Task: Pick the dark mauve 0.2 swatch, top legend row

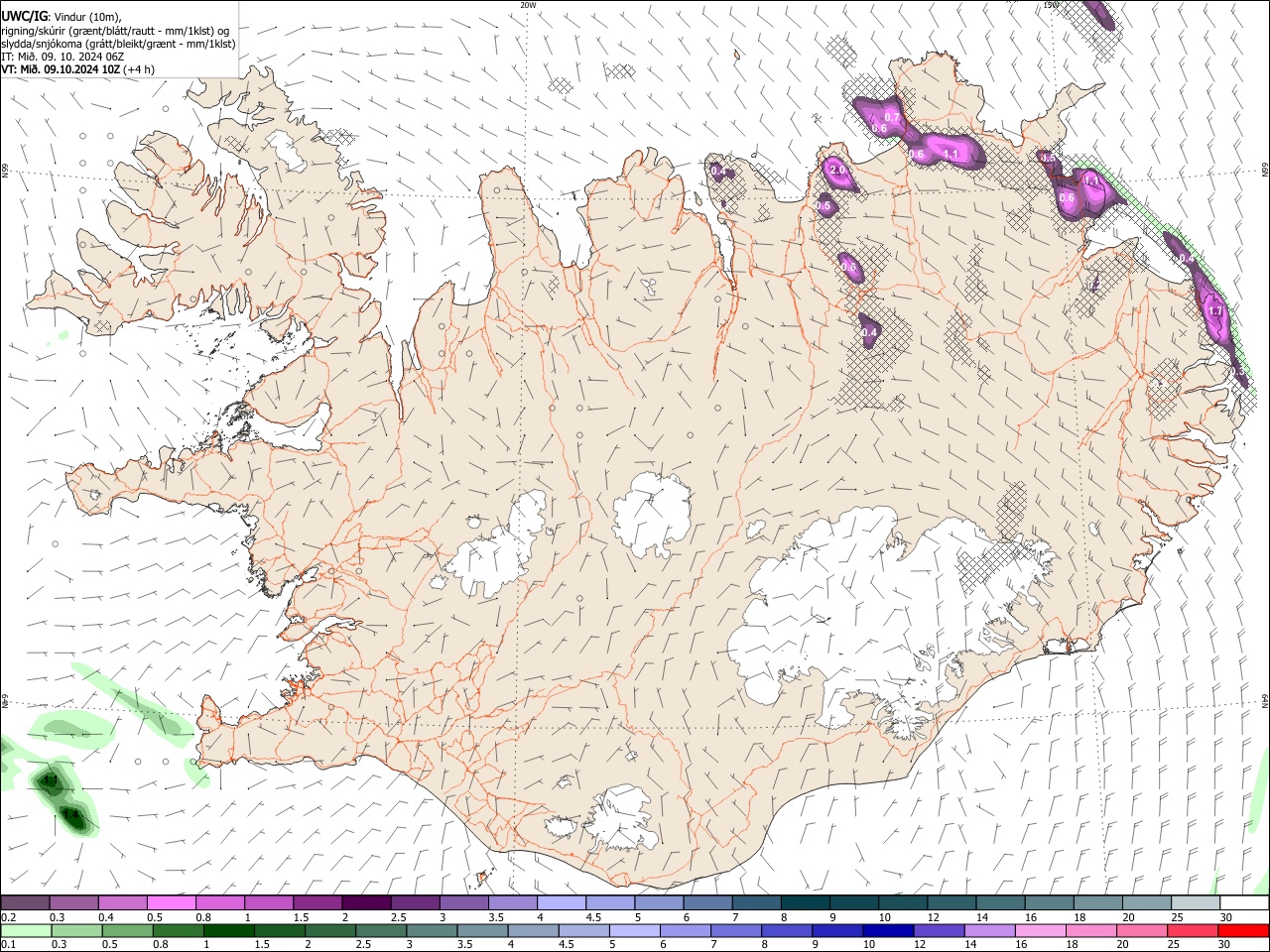Action: point(25,903)
